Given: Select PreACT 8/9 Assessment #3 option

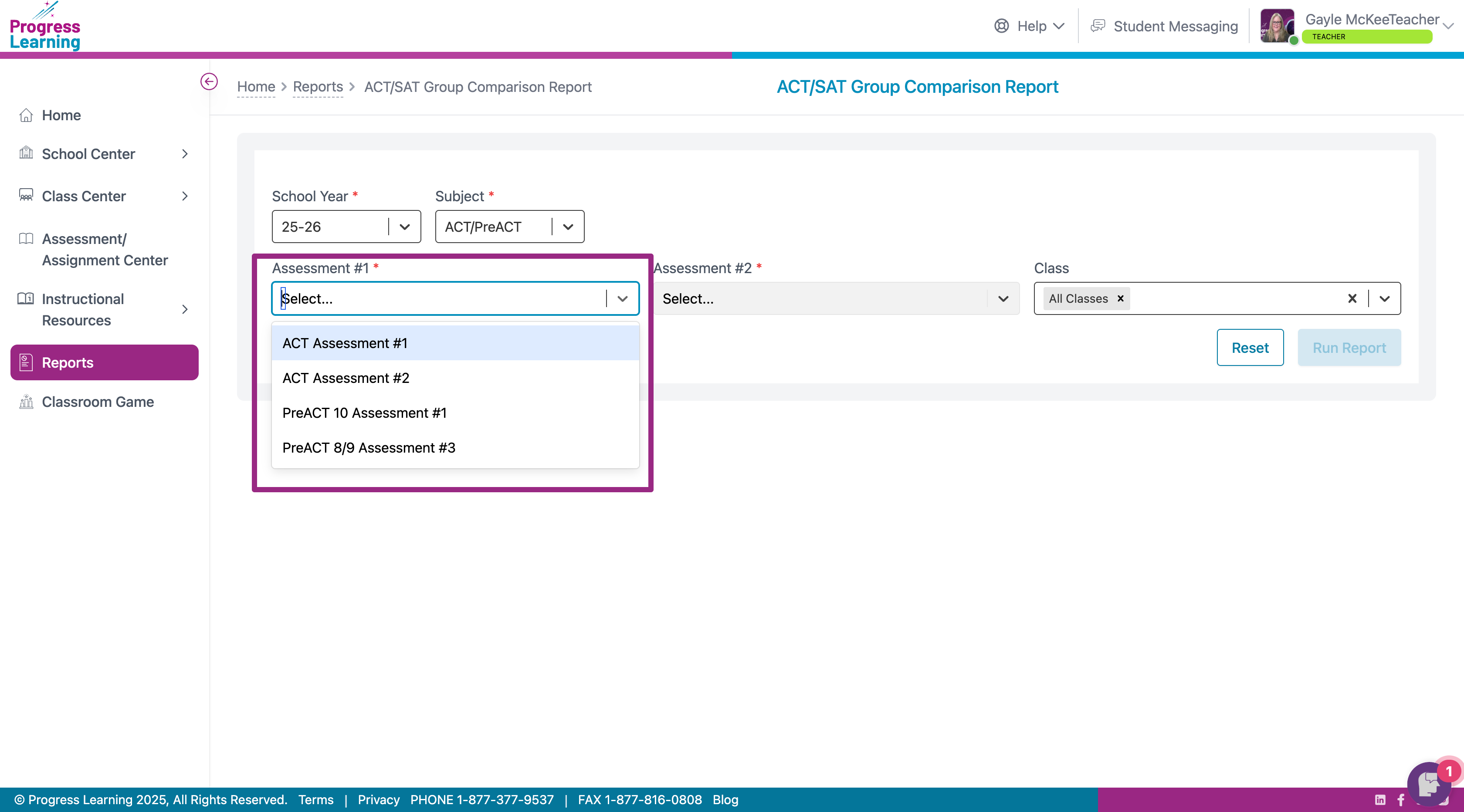Looking at the screenshot, I should click(368, 448).
